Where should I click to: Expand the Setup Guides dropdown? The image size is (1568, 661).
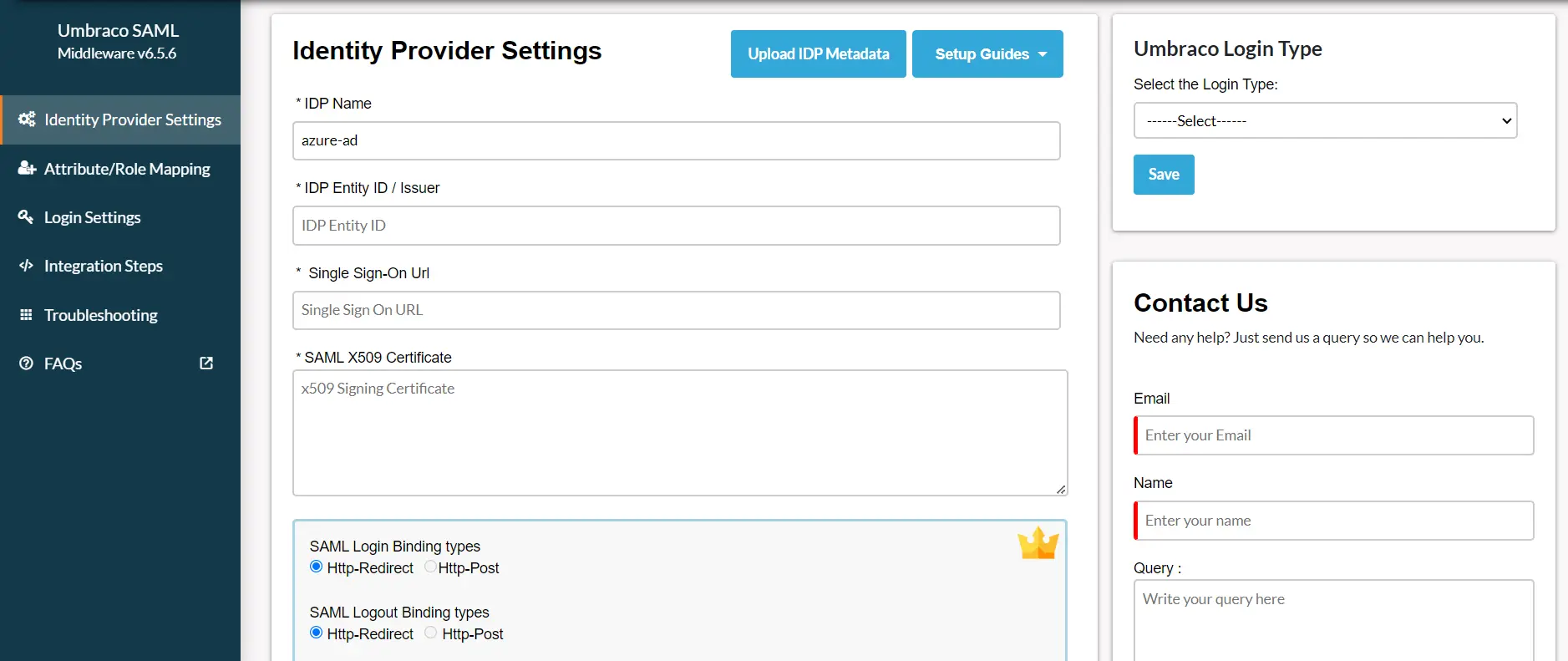pos(987,54)
